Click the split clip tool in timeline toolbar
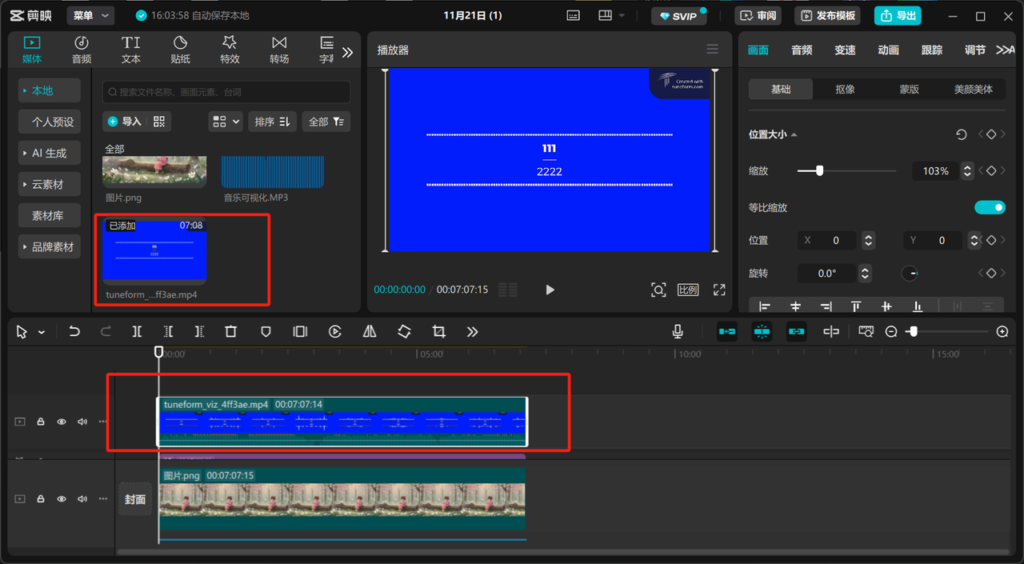 [x=137, y=331]
